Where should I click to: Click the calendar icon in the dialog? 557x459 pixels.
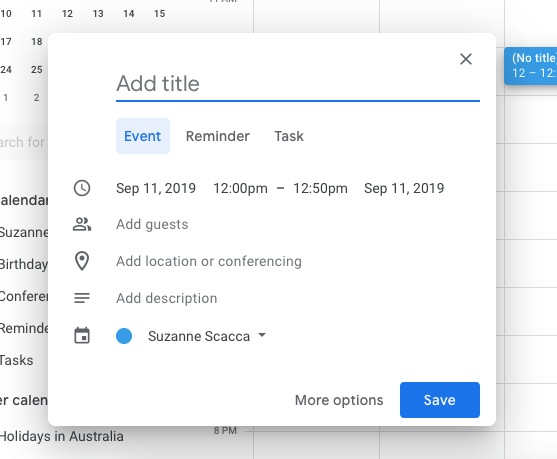pos(82,336)
